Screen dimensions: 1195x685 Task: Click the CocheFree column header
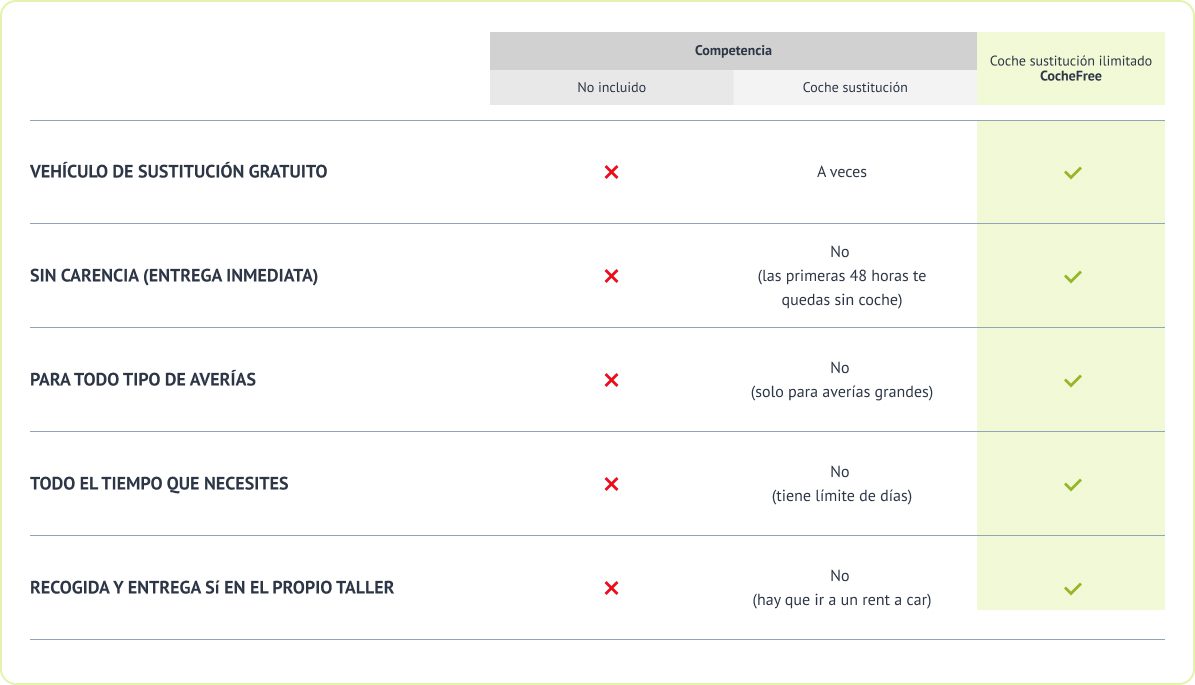pos(1071,68)
